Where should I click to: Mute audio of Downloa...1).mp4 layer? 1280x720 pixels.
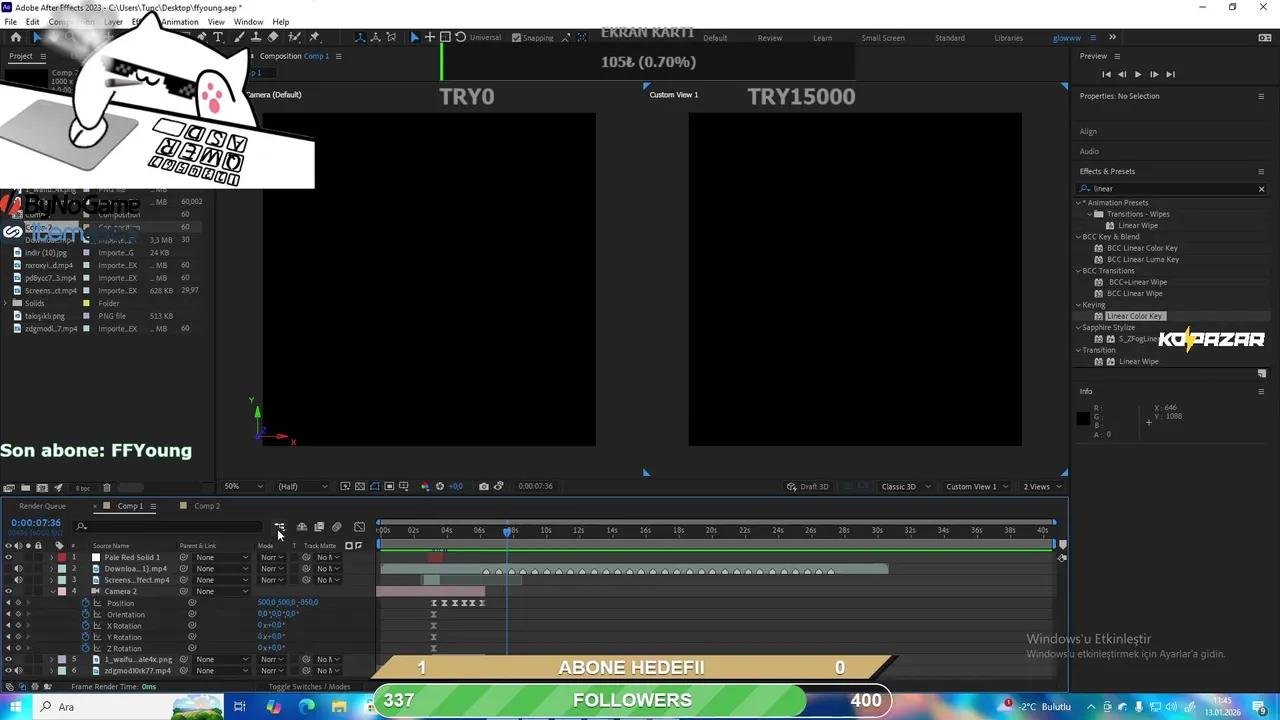tap(18, 569)
